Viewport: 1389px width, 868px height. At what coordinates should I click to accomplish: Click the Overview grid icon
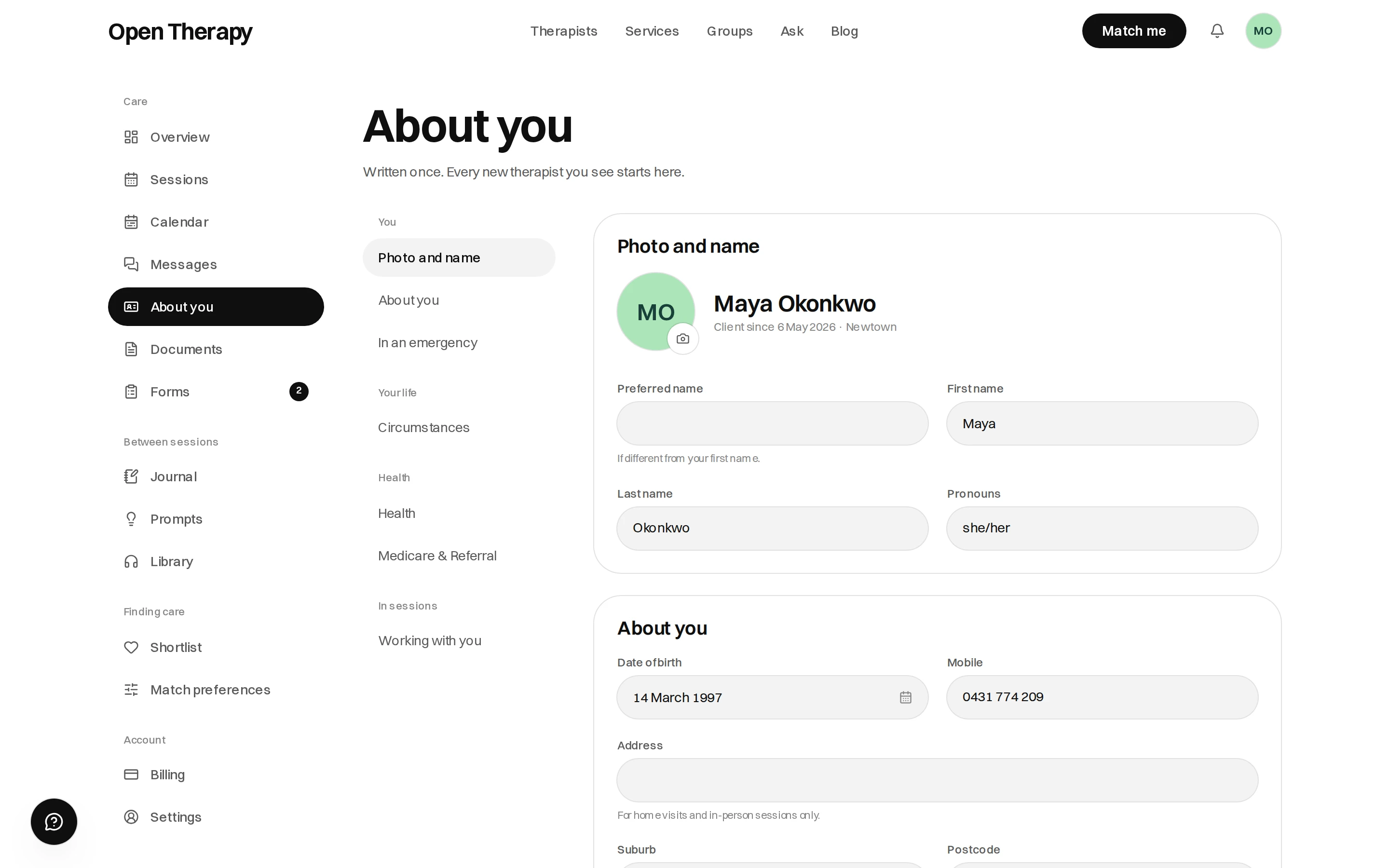(131, 137)
